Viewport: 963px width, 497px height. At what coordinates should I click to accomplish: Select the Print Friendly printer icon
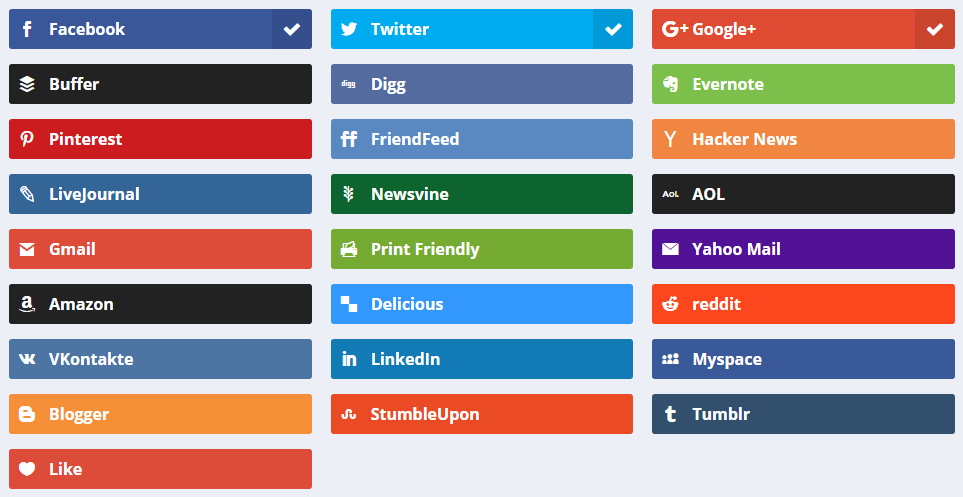coord(349,249)
